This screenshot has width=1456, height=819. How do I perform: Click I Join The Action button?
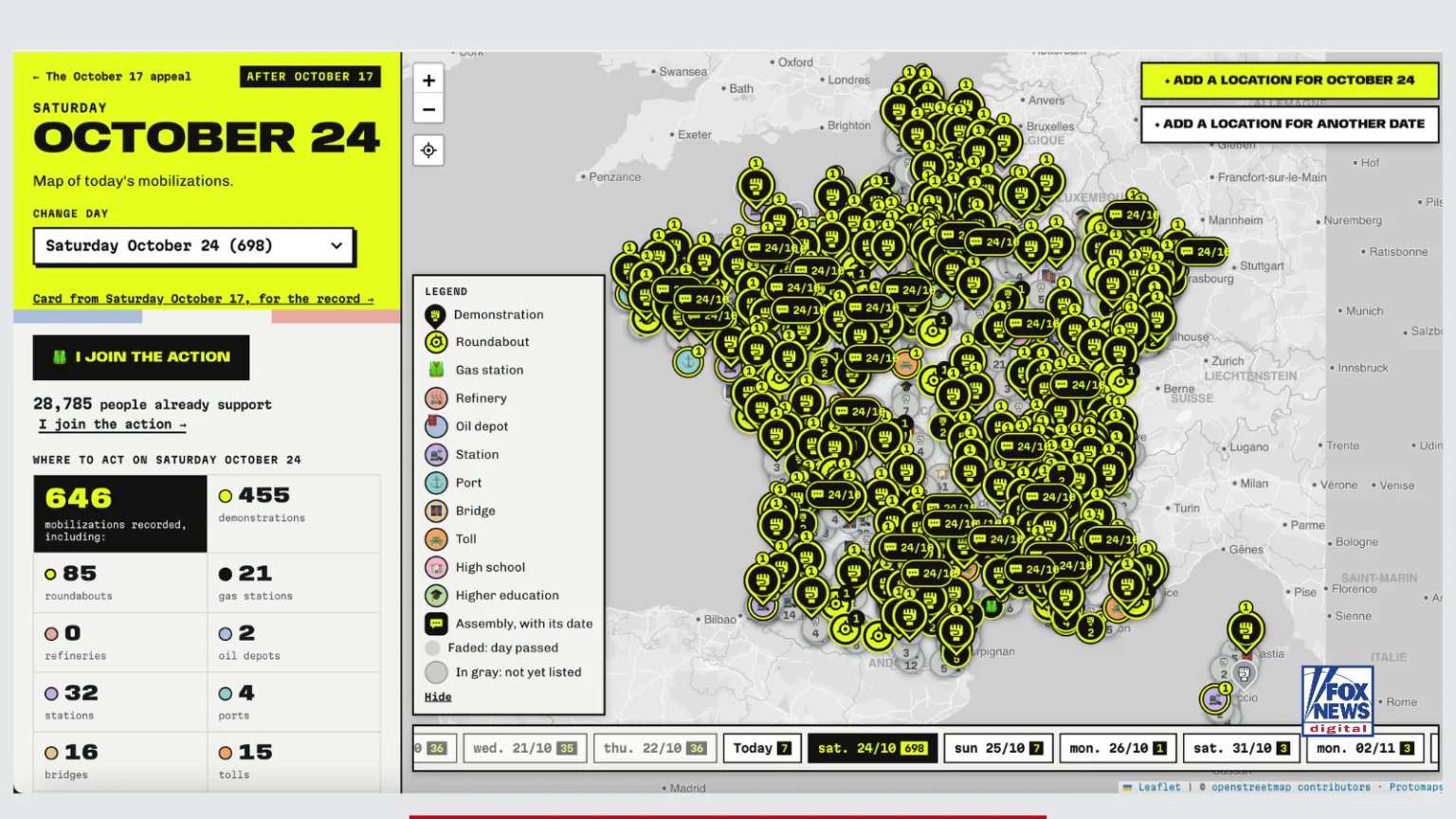[x=141, y=357]
